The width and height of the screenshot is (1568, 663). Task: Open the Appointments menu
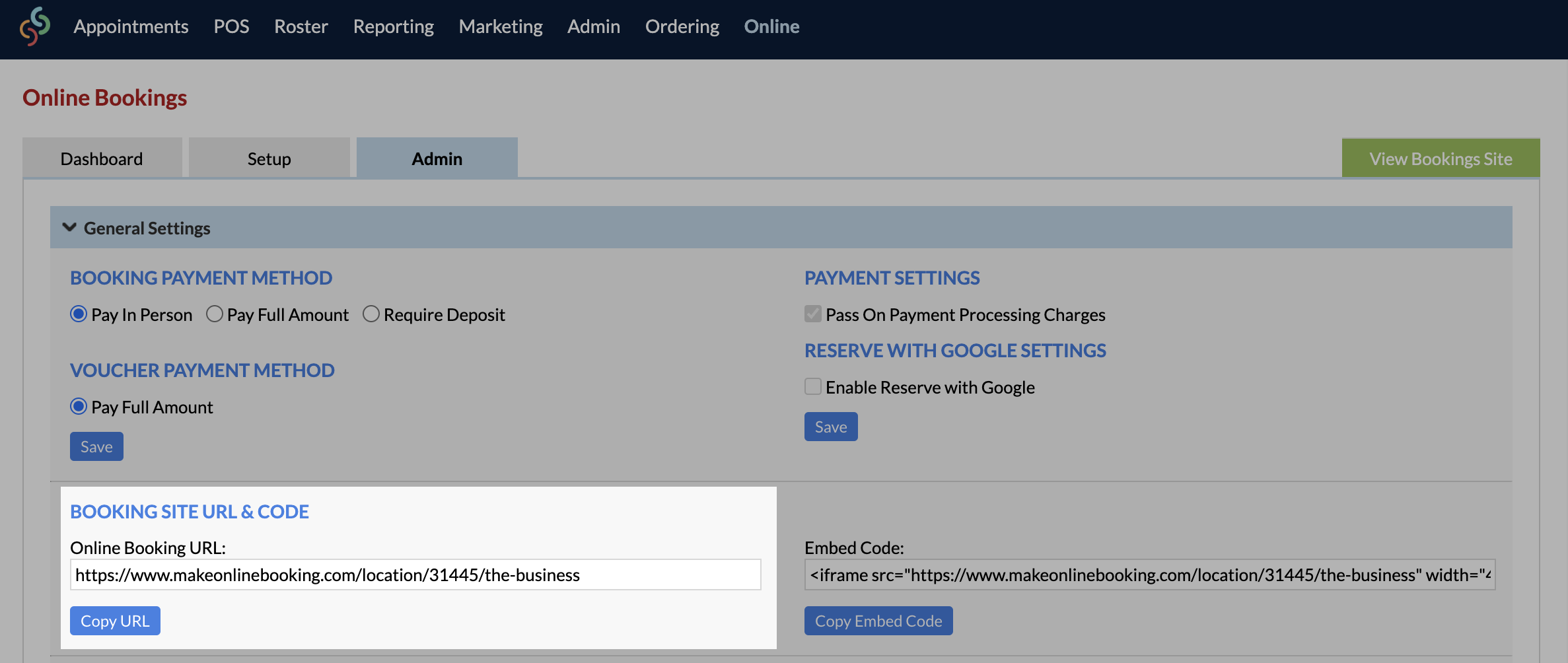[131, 26]
